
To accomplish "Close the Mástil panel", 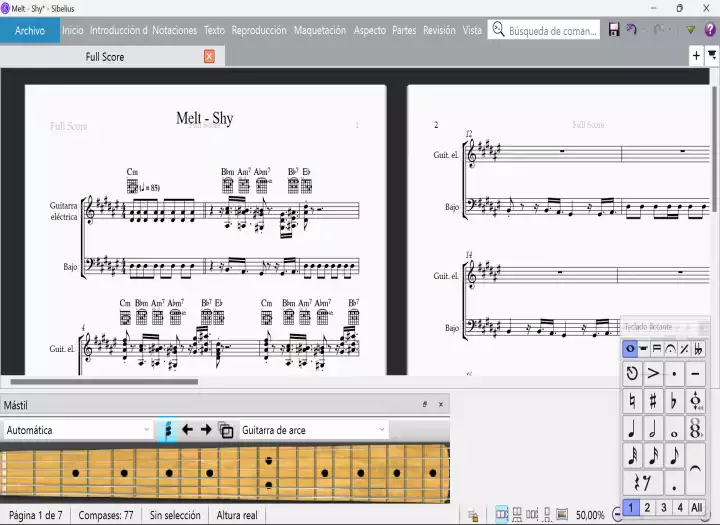I will [x=441, y=405].
